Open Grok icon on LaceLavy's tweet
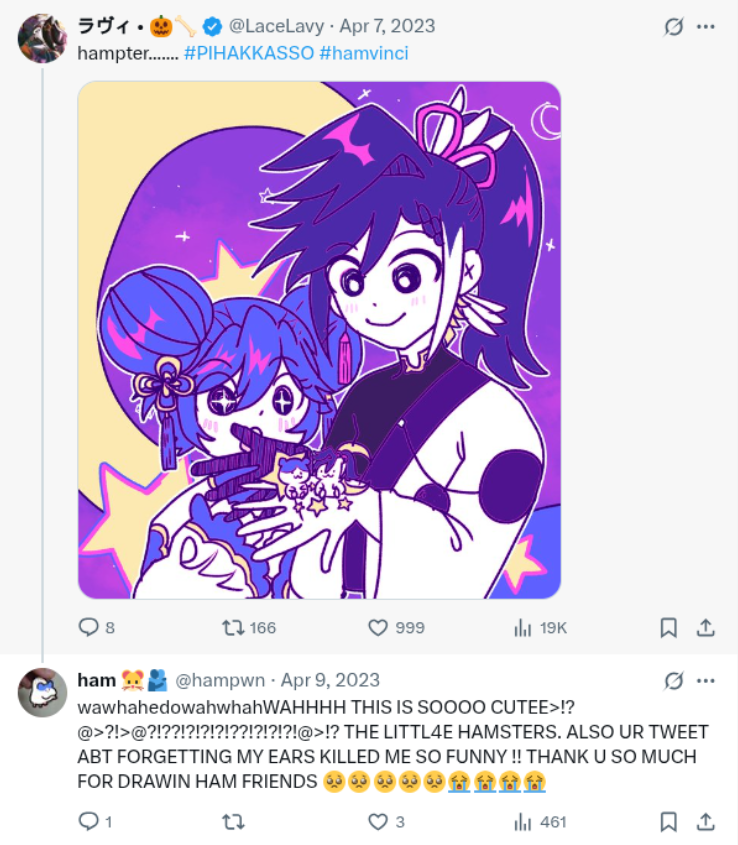The height and width of the screenshot is (845, 738). coord(673,26)
